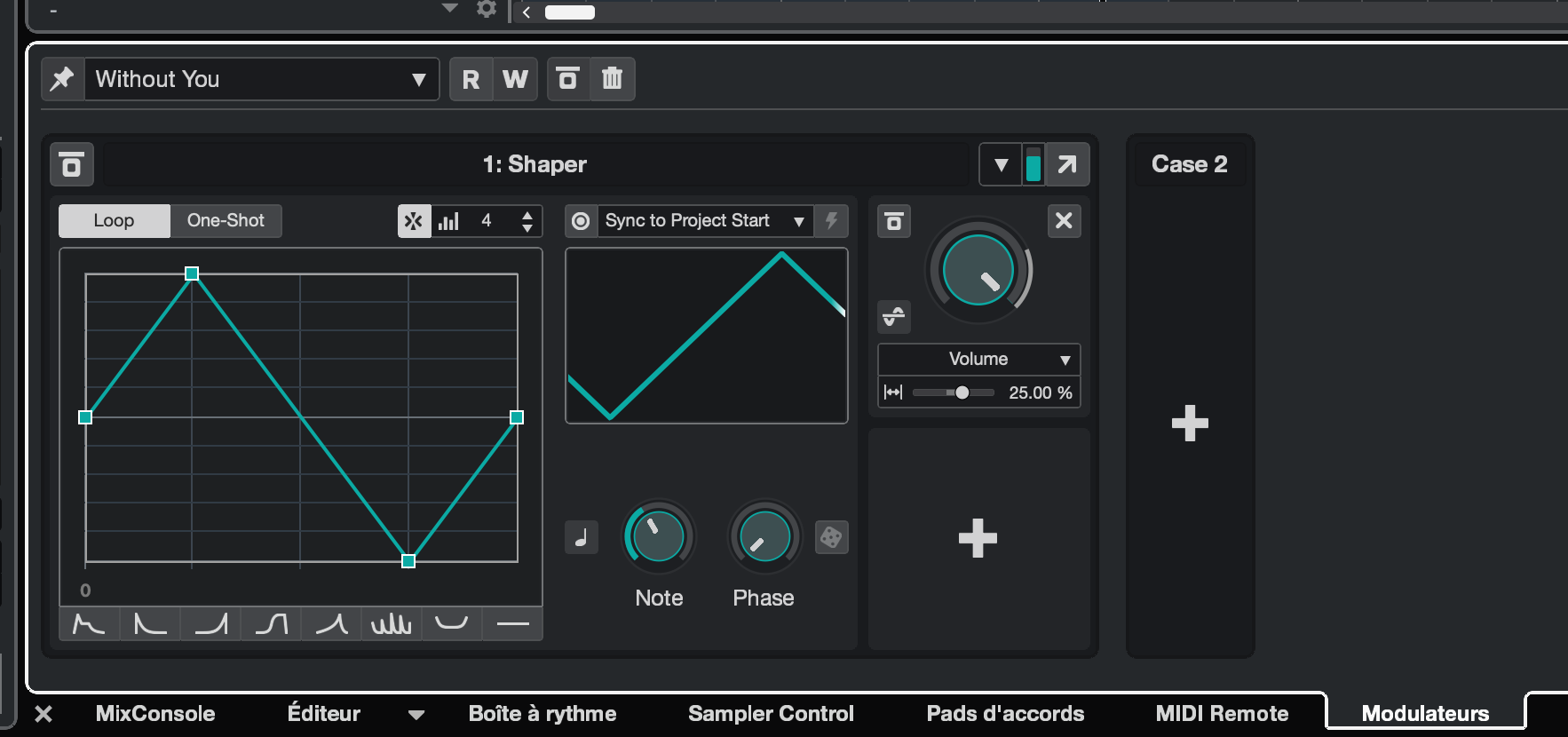Viewport: 1568px width, 737px height.
Task: Toggle snap to grid in Shaper editor
Action: click(414, 221)
